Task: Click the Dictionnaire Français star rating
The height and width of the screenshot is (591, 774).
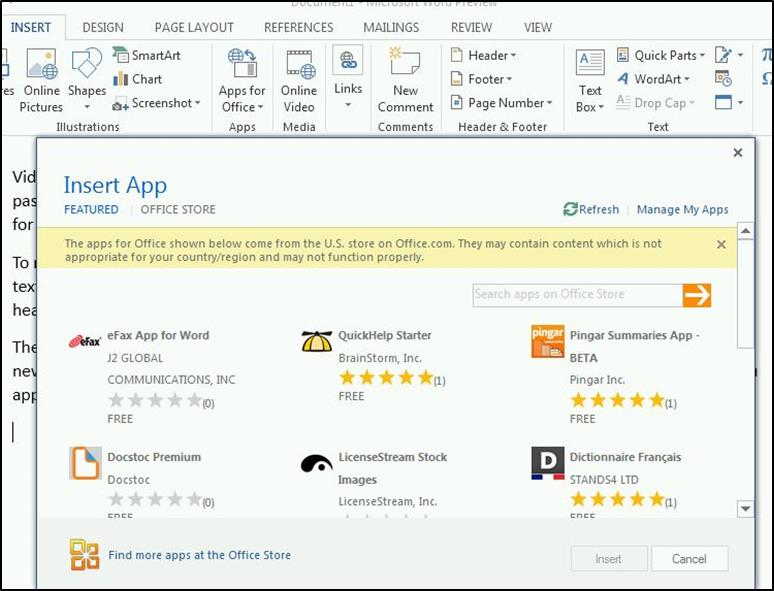Action: 618,500
